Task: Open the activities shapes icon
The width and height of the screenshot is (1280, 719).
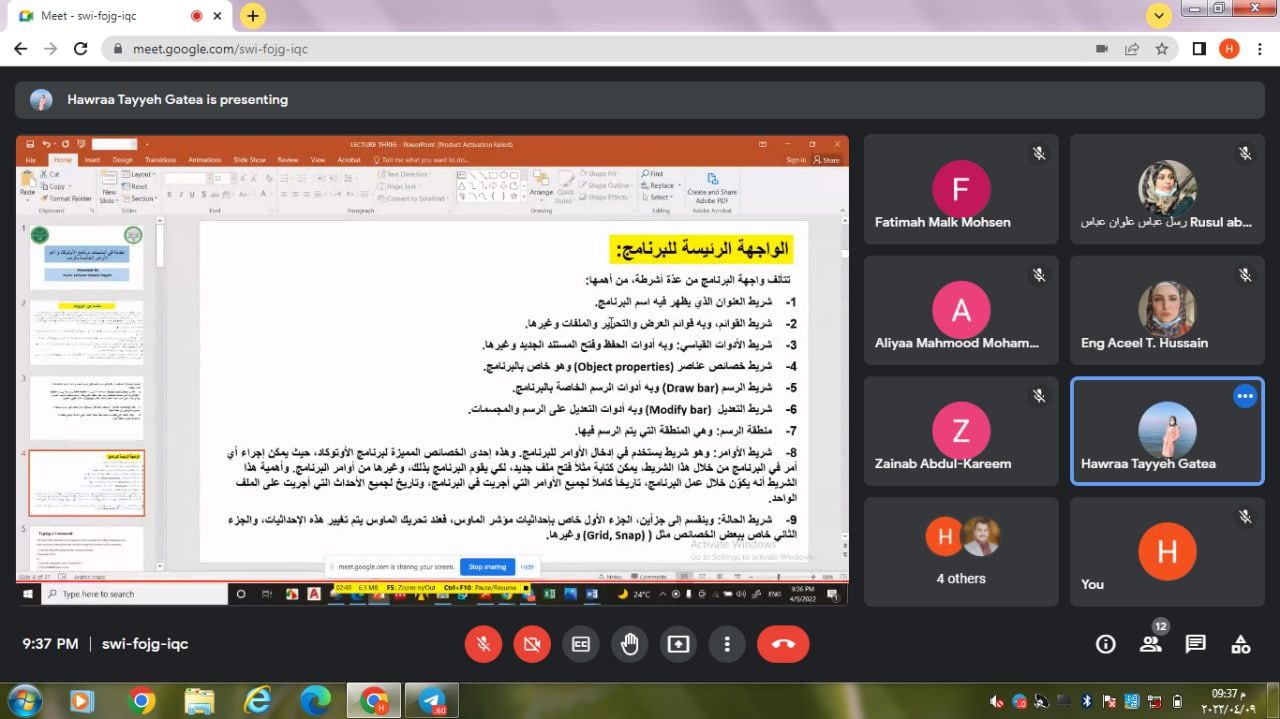Action: tap(1240, 644)
